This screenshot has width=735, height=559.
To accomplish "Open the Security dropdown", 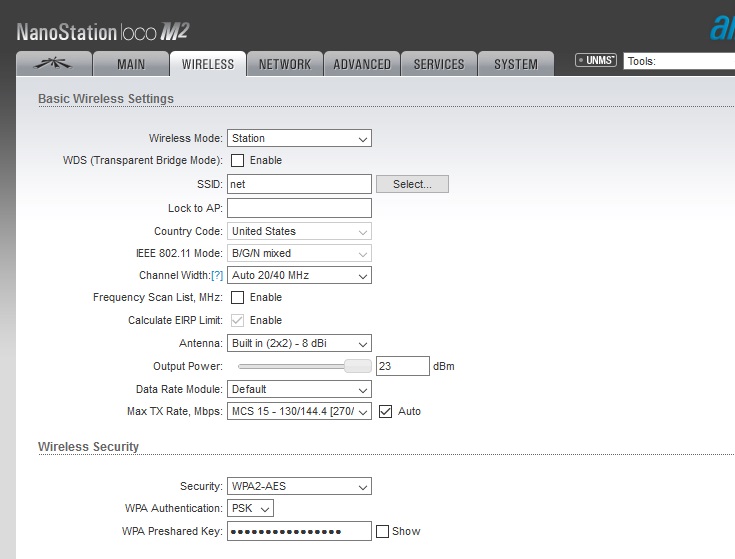I will pyautogui.click(x=300, y=486).
